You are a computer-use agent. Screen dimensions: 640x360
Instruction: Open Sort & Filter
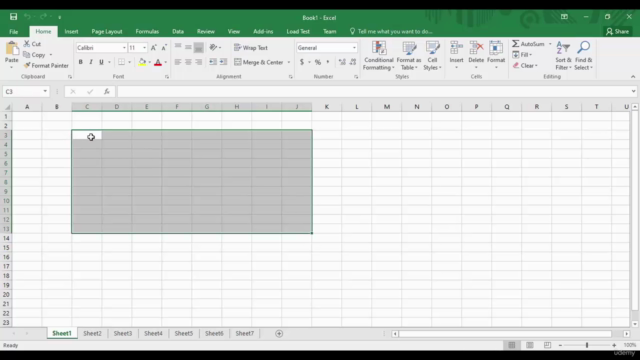click(x=563, y=56)
